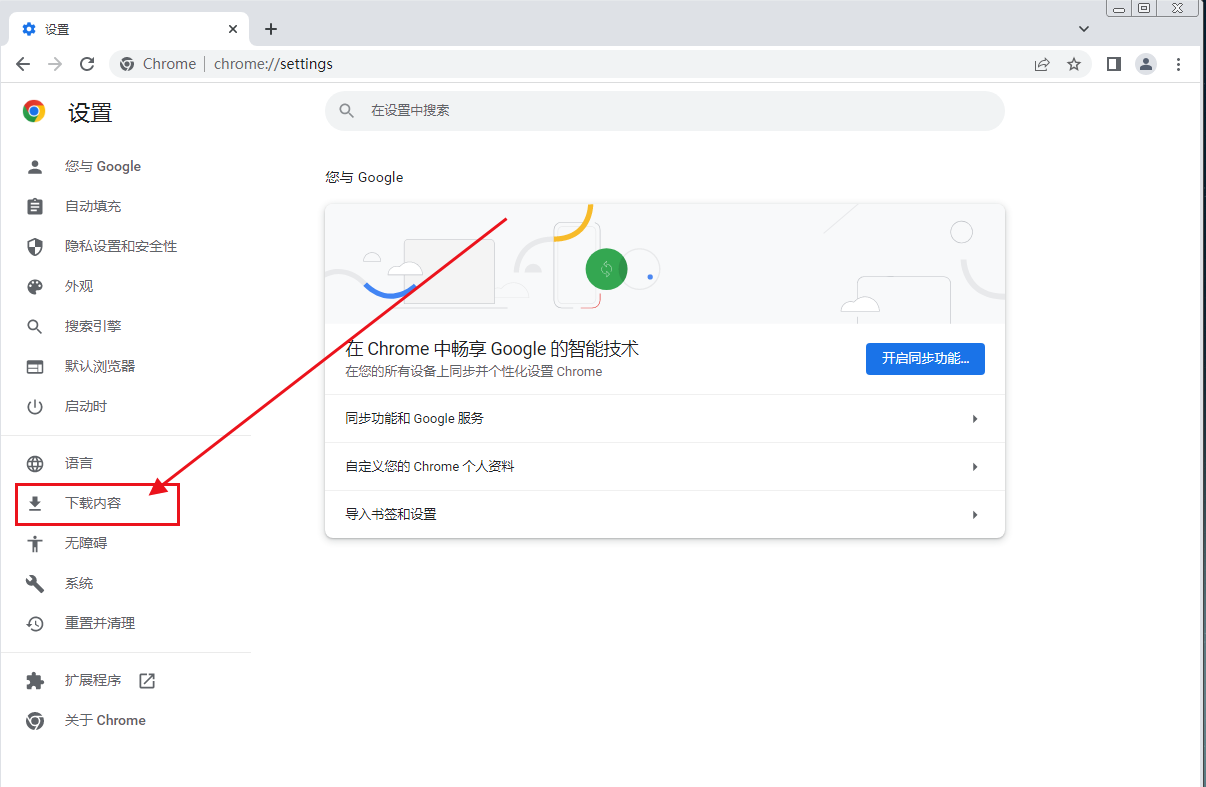
Task: Click the window icon for 默认浏览器
Action: [35, 367]
